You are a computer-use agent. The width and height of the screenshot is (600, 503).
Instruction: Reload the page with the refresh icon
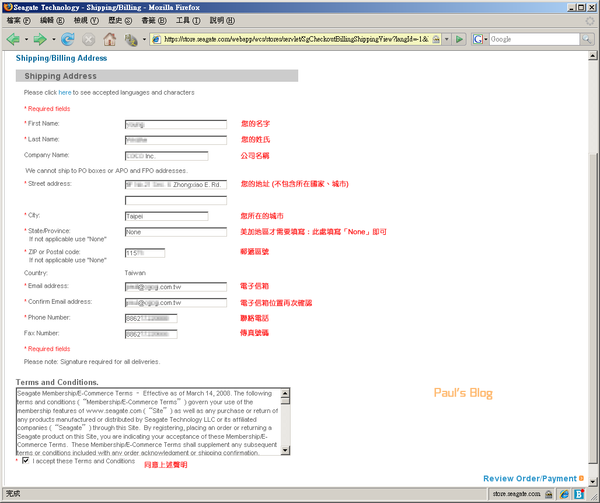(68, 39)
